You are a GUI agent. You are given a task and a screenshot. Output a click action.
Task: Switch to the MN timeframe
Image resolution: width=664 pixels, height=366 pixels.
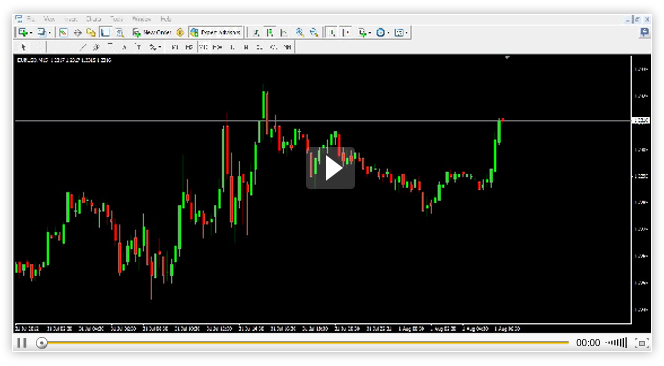[x=288, y=47]
